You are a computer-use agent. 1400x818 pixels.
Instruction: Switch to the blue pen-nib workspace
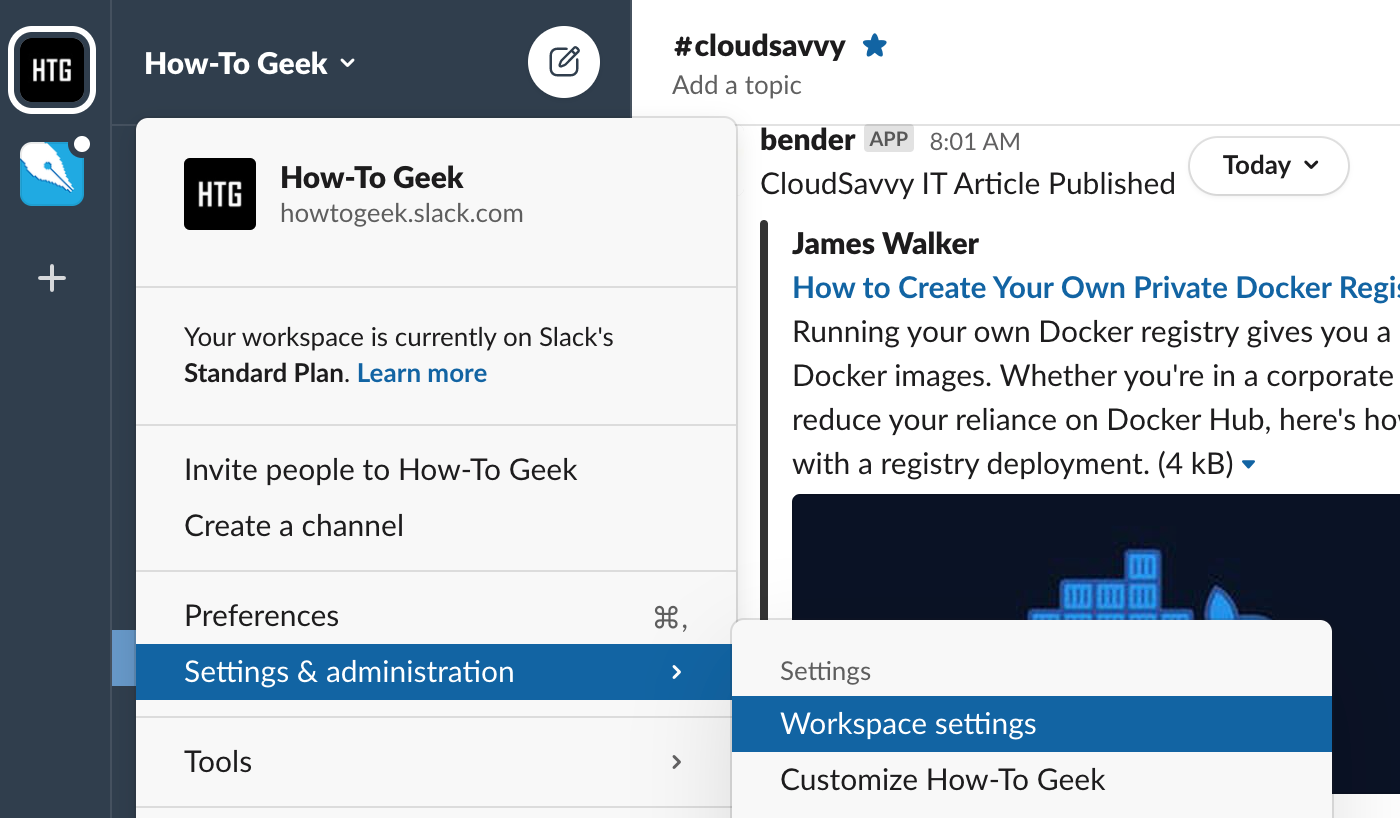(52, 174)
